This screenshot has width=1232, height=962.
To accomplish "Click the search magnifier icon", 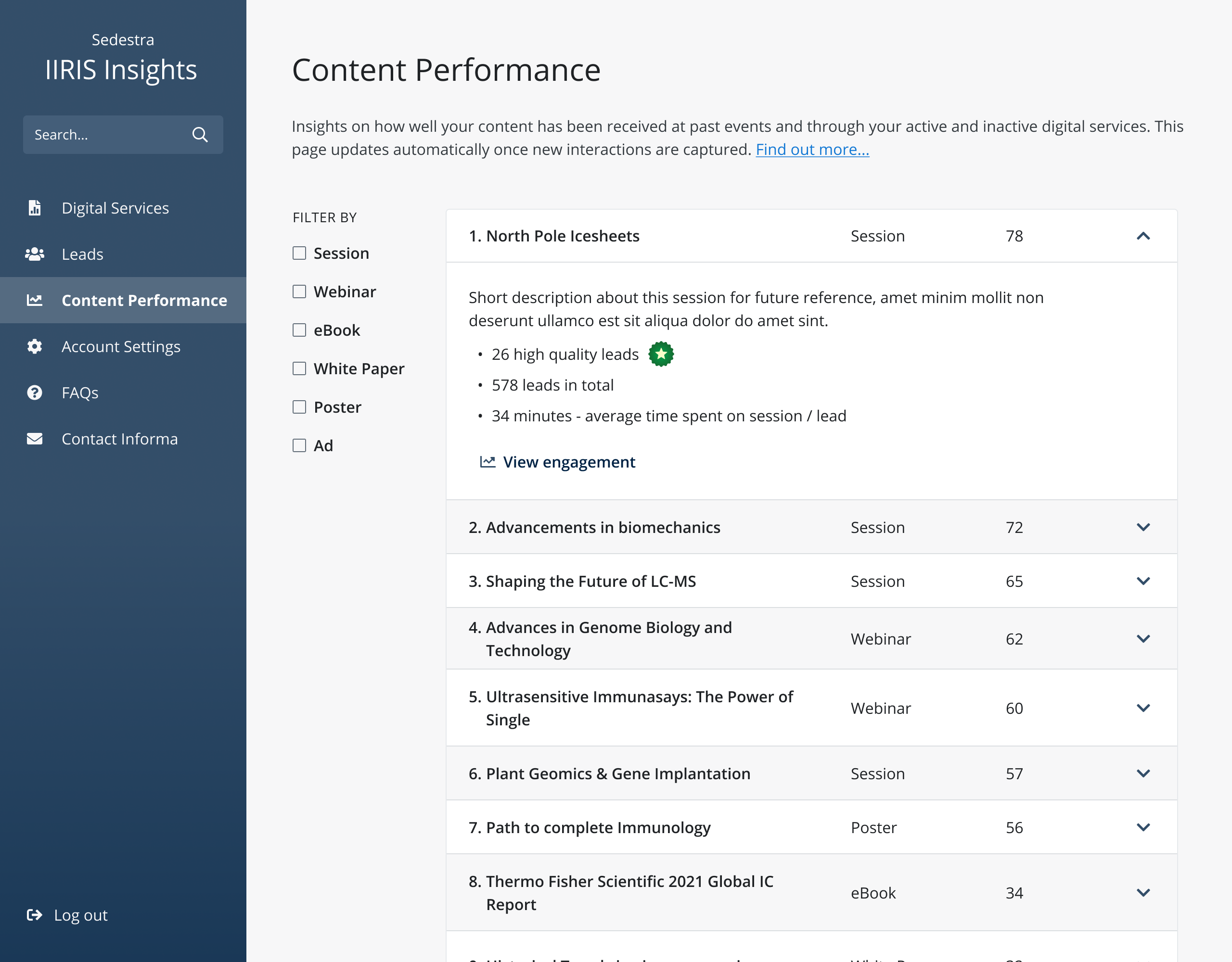I will coord(200,135).
